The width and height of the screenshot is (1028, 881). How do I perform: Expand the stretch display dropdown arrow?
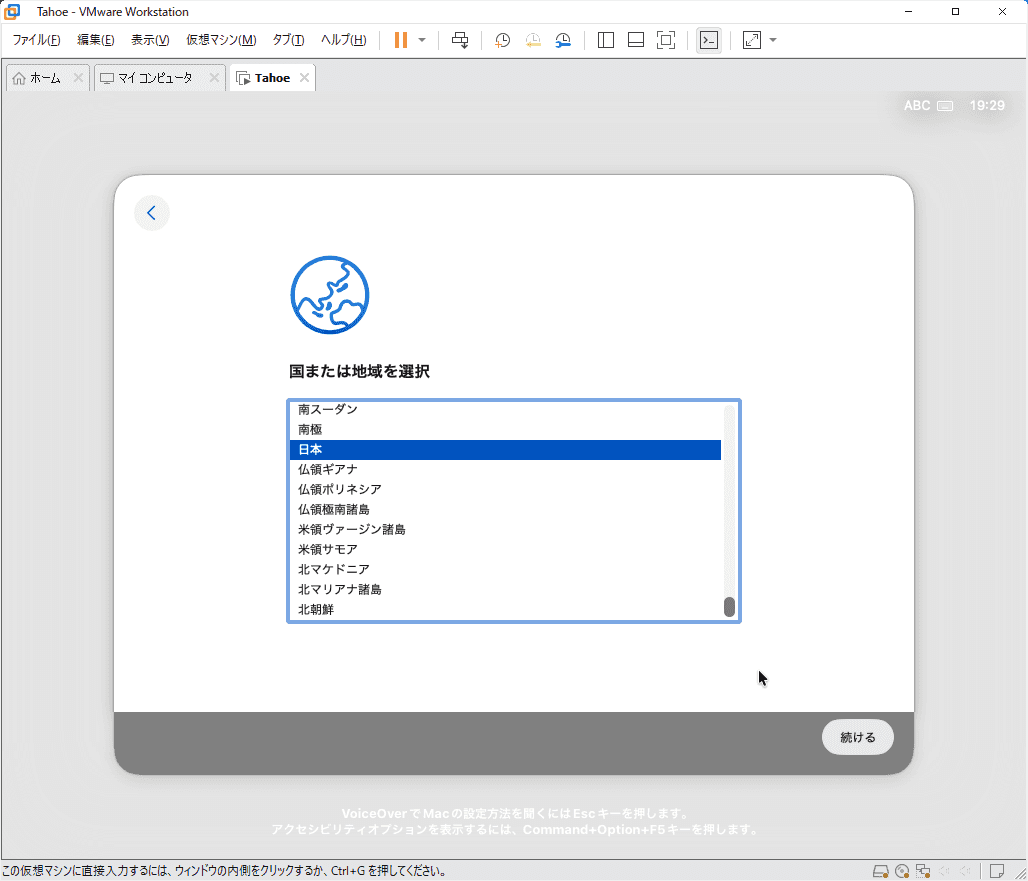coord(773,40)
